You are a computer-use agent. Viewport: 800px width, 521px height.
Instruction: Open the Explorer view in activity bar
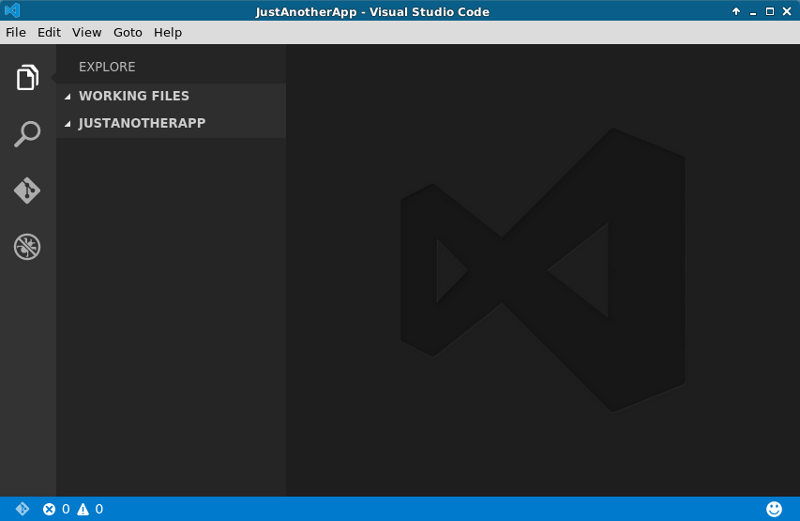[27, 77]
